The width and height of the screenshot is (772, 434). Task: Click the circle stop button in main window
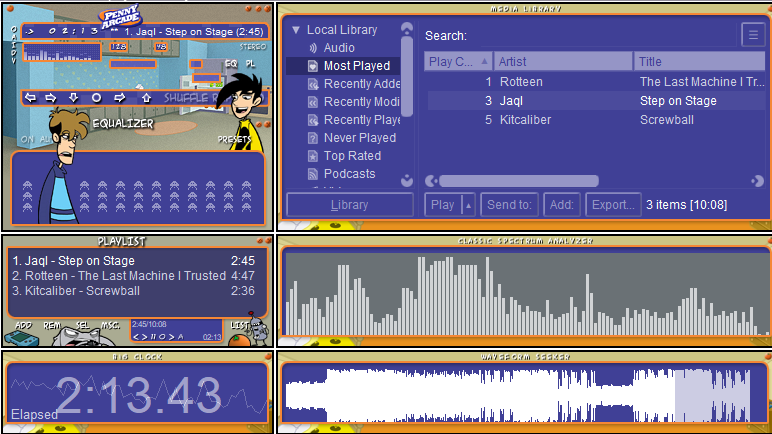click(96, 98)
